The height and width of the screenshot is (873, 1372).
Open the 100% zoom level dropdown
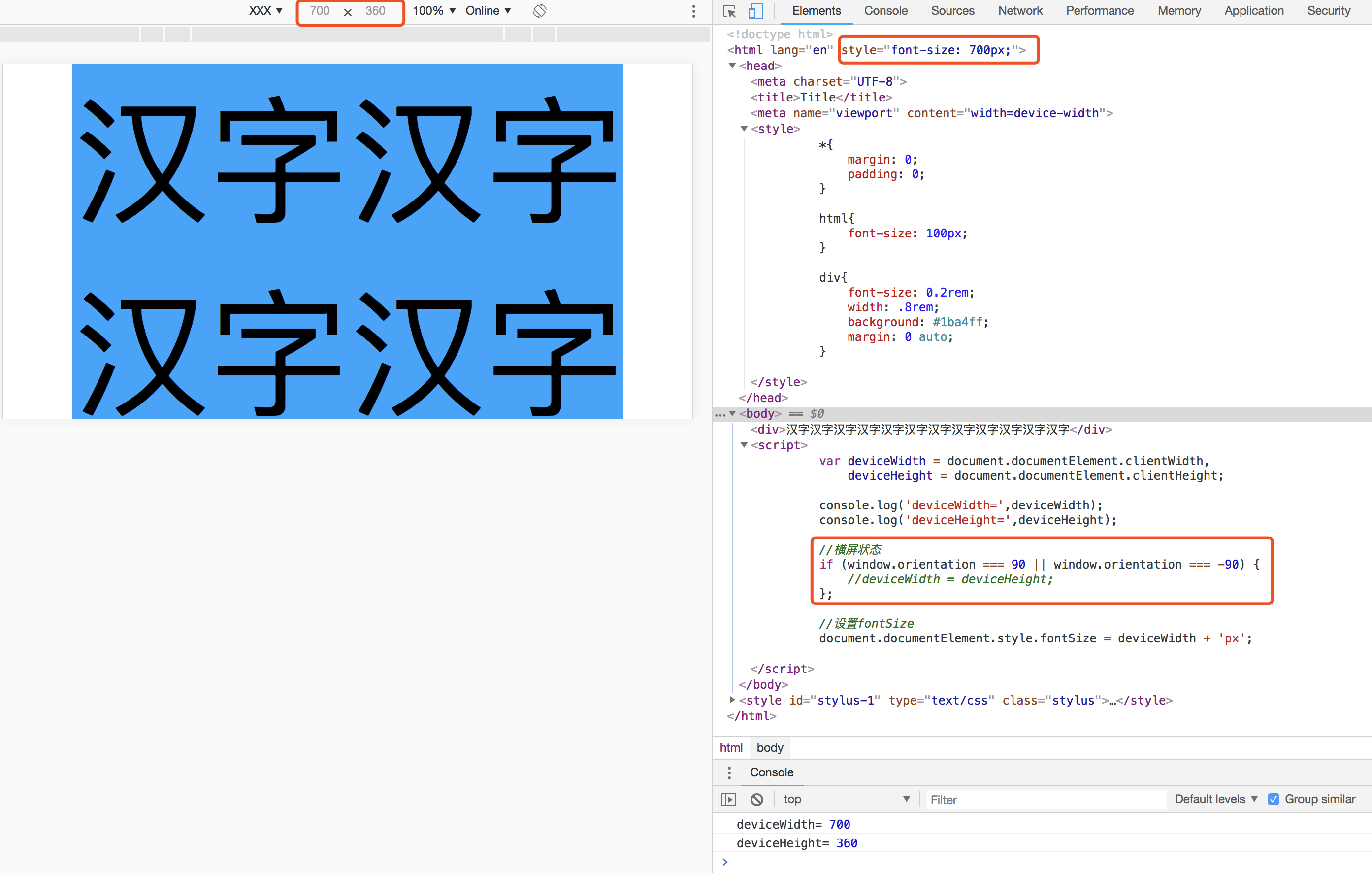pyautogui.click(x=434, y=11)
